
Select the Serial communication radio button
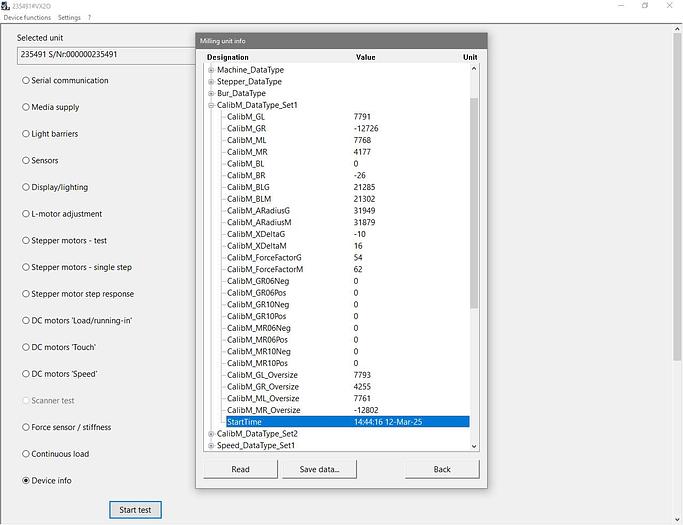click(x=26, y=81)
